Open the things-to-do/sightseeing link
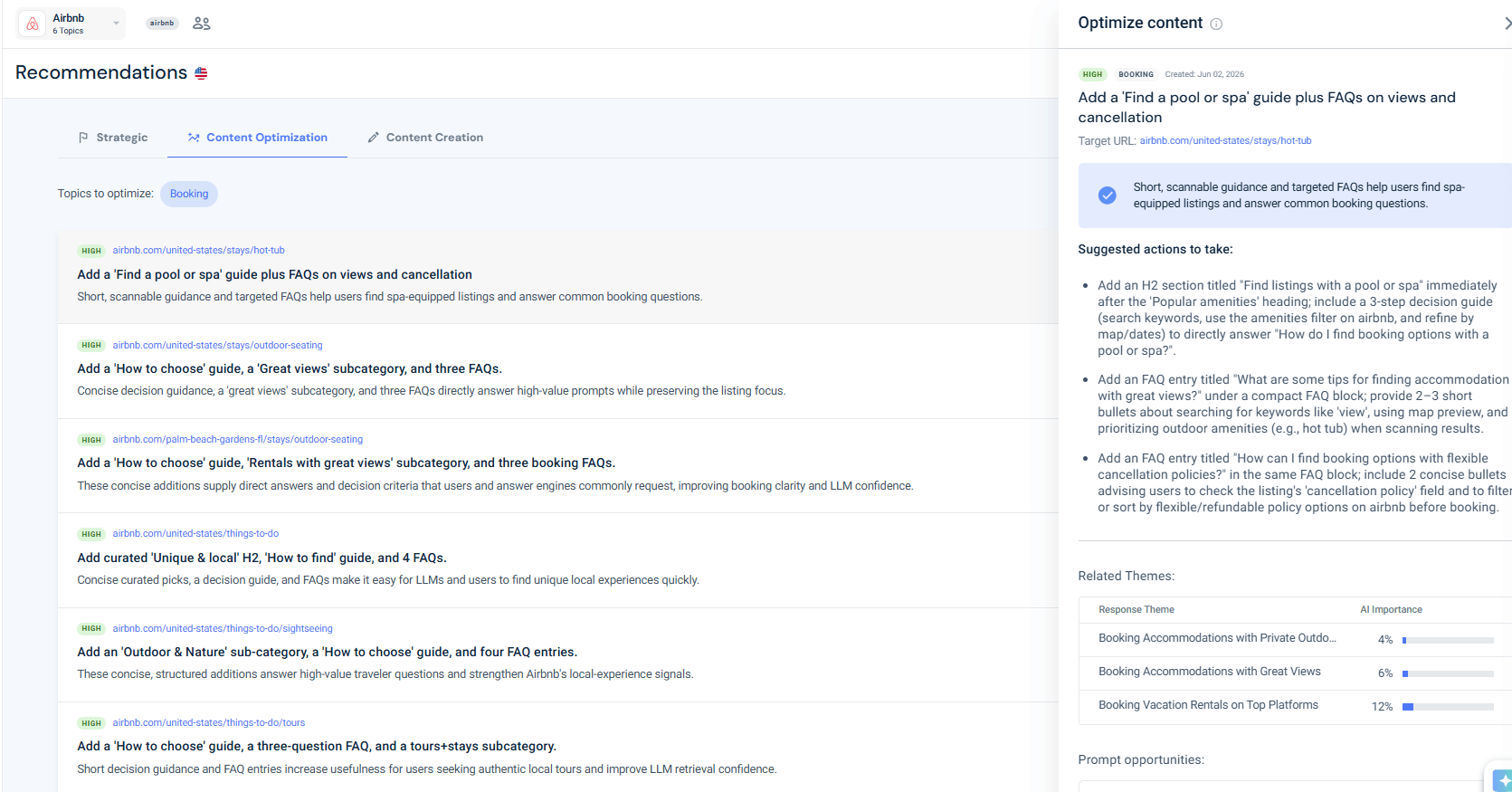 [223, 629]
